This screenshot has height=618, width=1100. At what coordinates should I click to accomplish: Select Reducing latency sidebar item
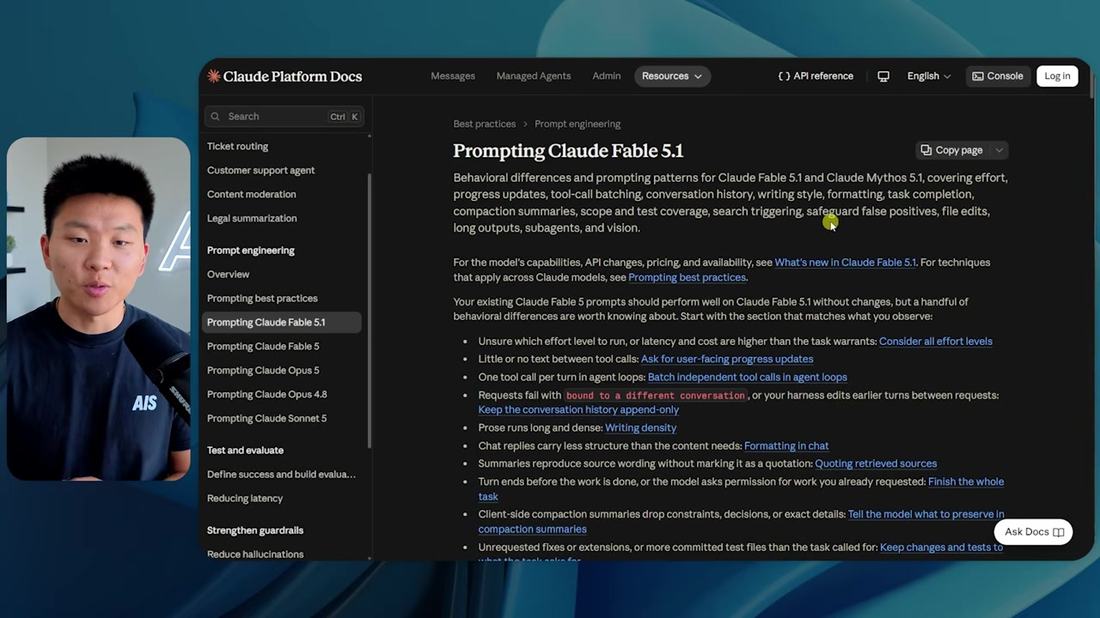pyautogui.click(x=245, y=498)
